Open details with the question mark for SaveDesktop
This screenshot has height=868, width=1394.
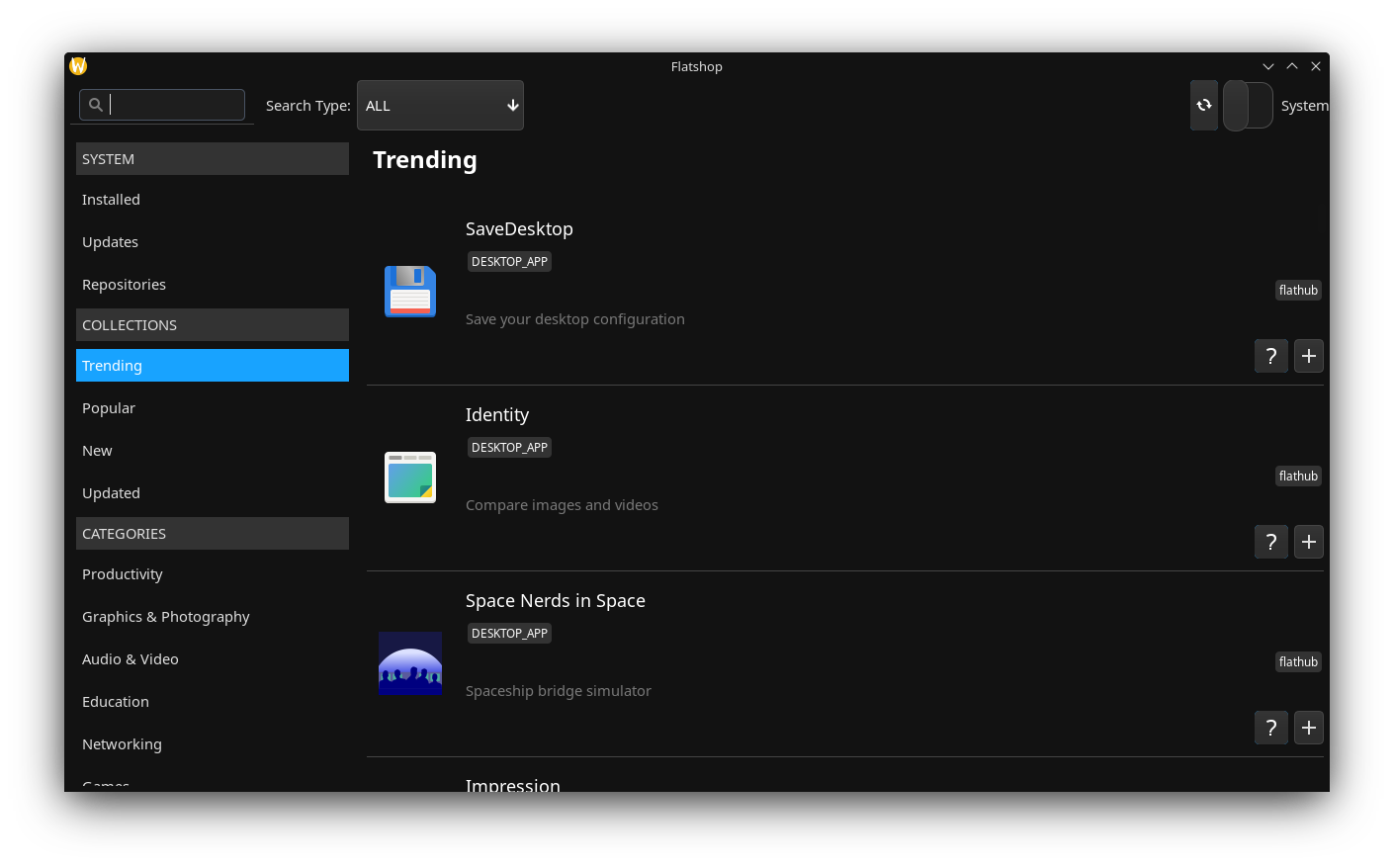pyautogui.click(x=1270, y=356)
